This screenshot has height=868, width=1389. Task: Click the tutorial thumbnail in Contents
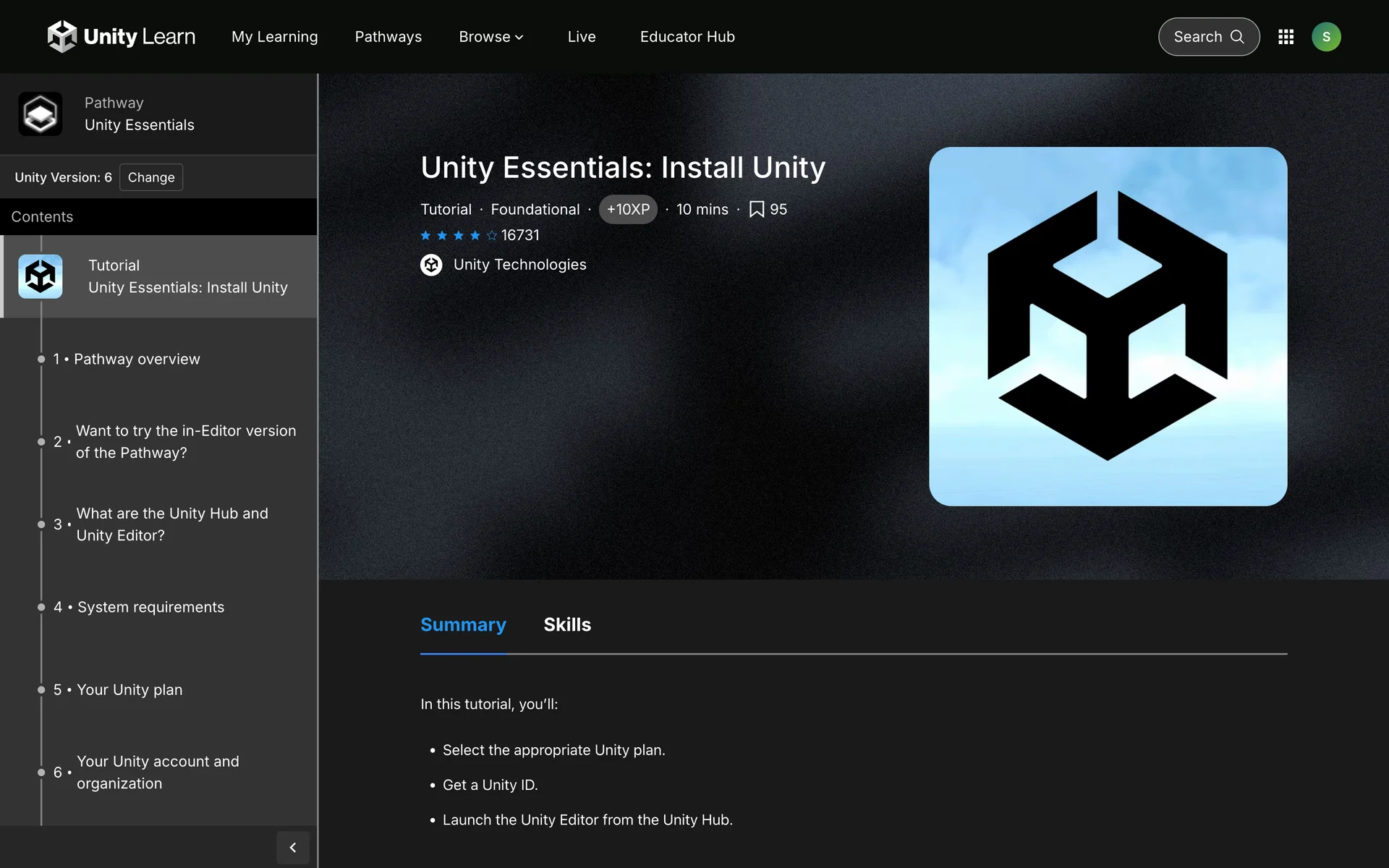[x=41, y=276]
